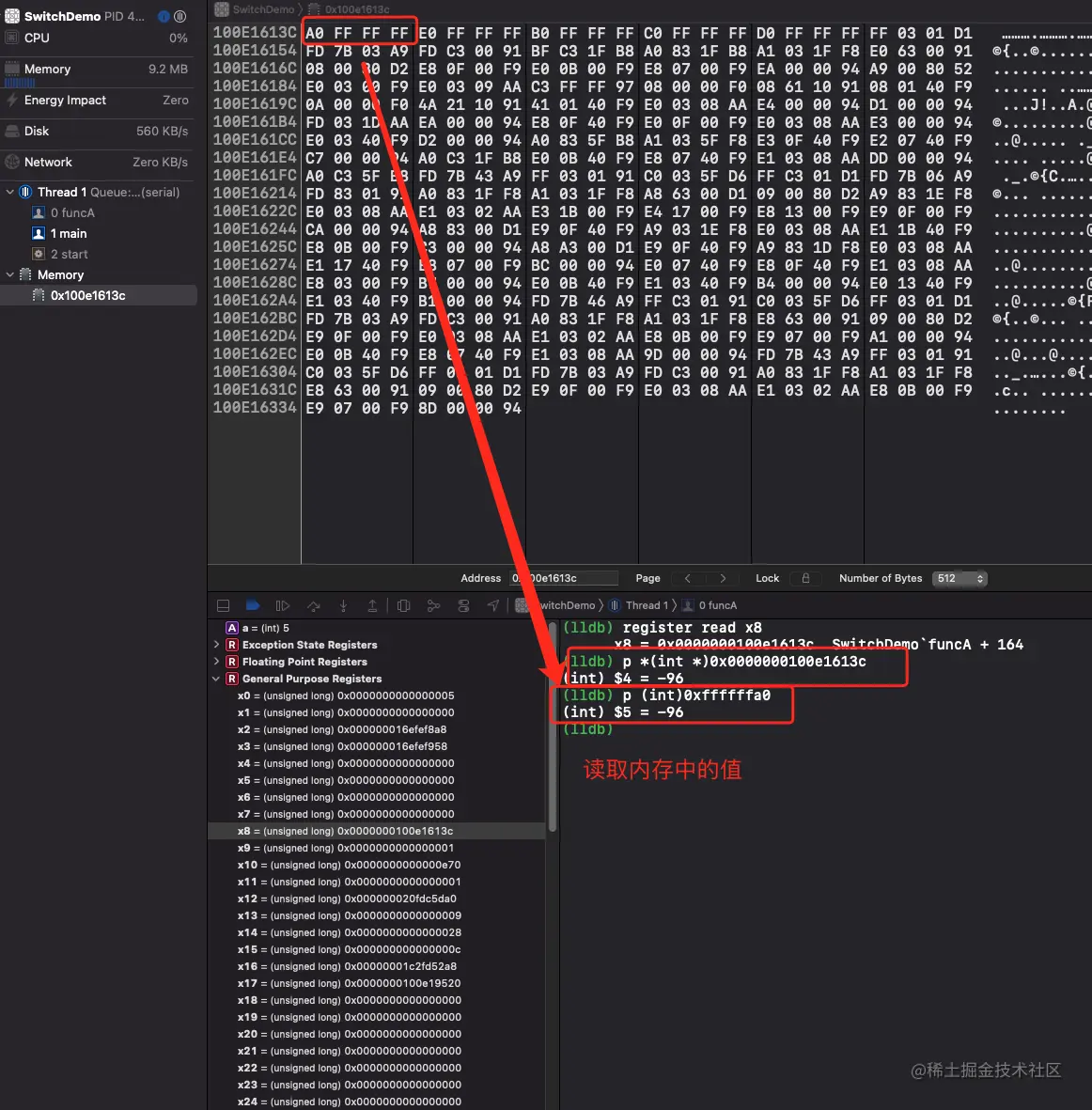1092x1110 pixels.
Task: Collapse General Purpose Registers
Action: tap(216, 679)
